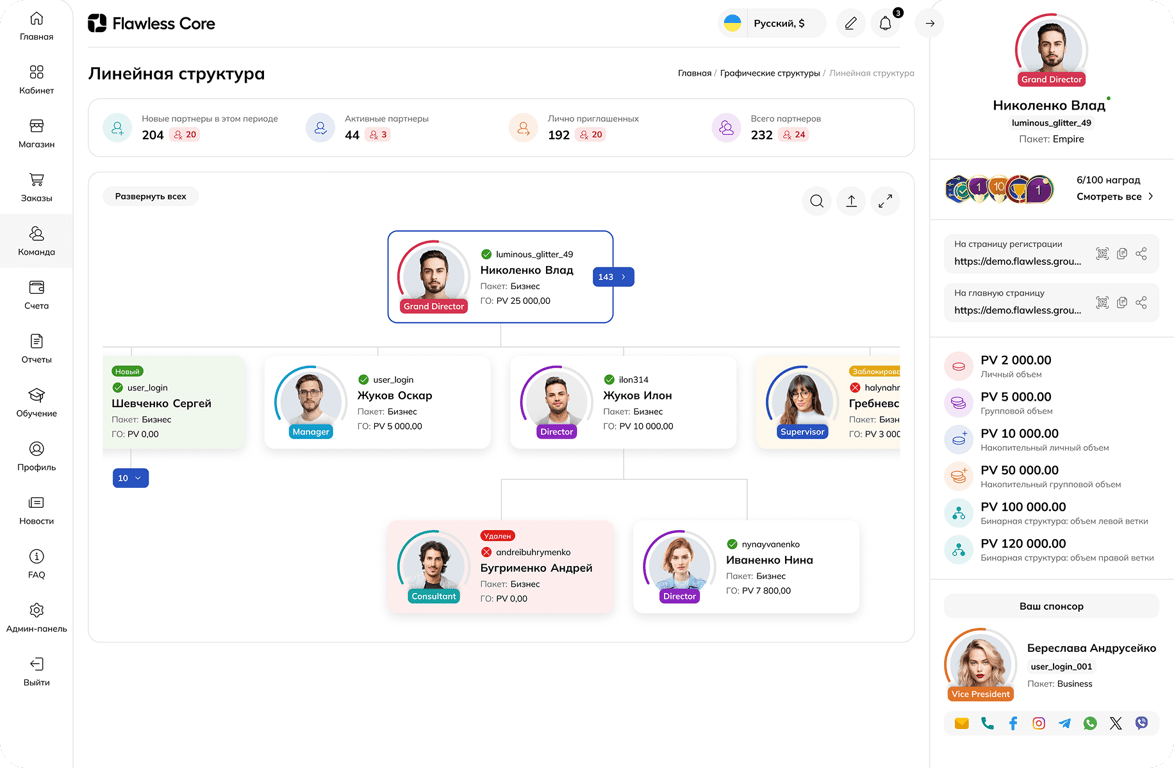This screenshot has width=1174, height=768.
Task: Share the main page link
Action: 1141,302
